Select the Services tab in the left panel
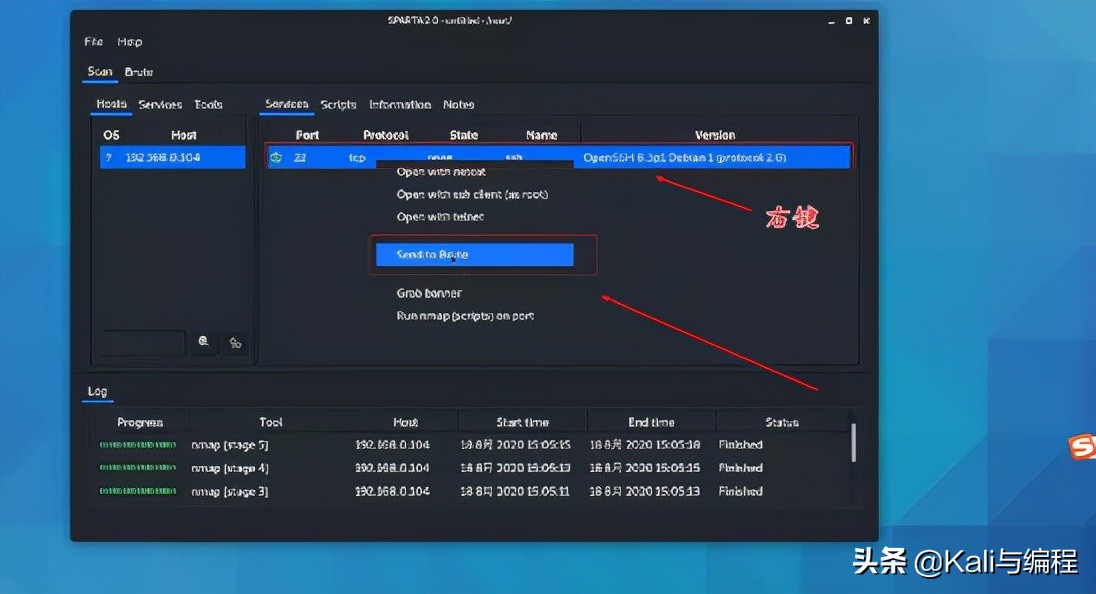Image resolution: width=1096 pixels, height=594 pixels. [160, 105]
